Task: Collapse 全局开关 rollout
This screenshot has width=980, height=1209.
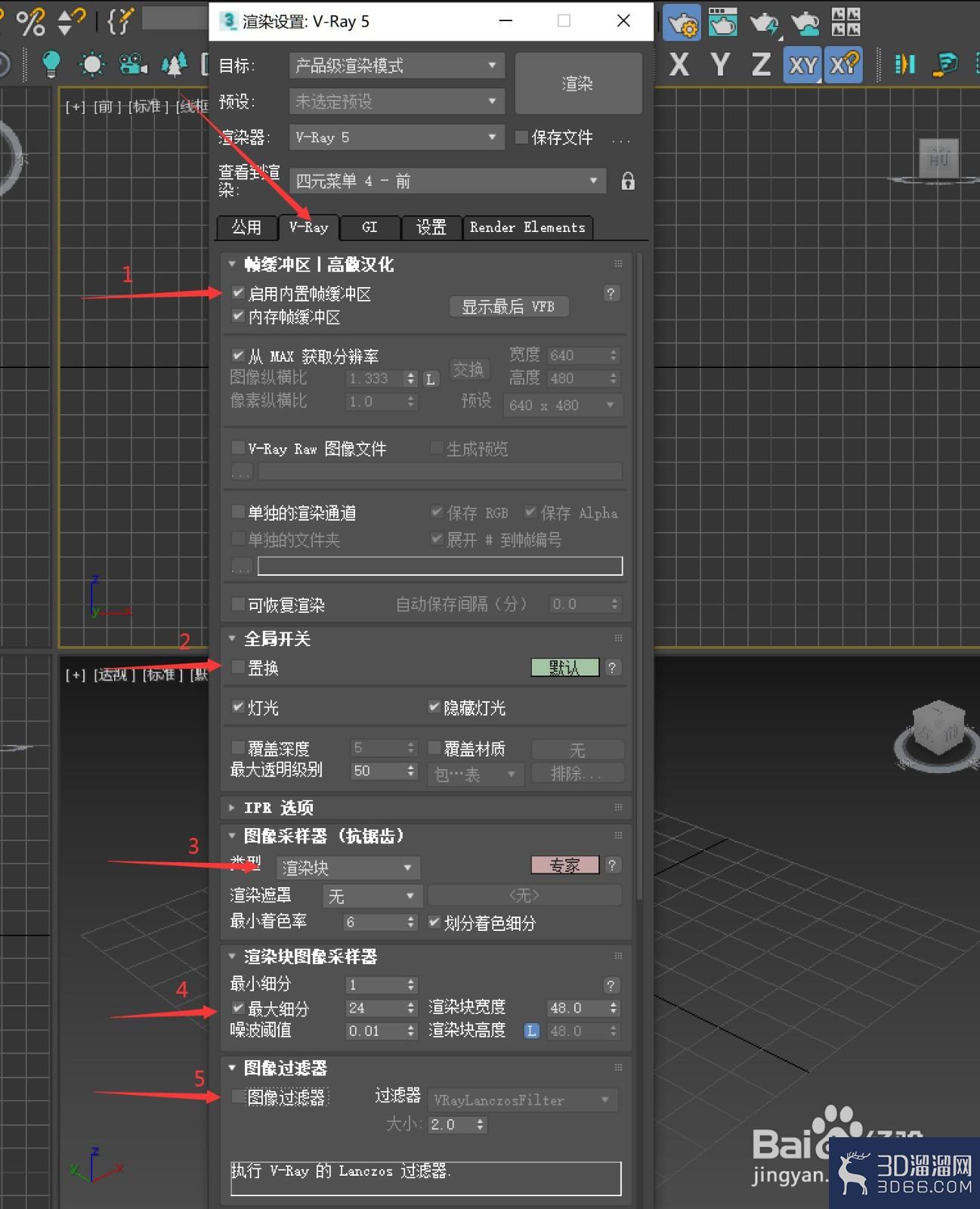Action: [x=232, y=639]
